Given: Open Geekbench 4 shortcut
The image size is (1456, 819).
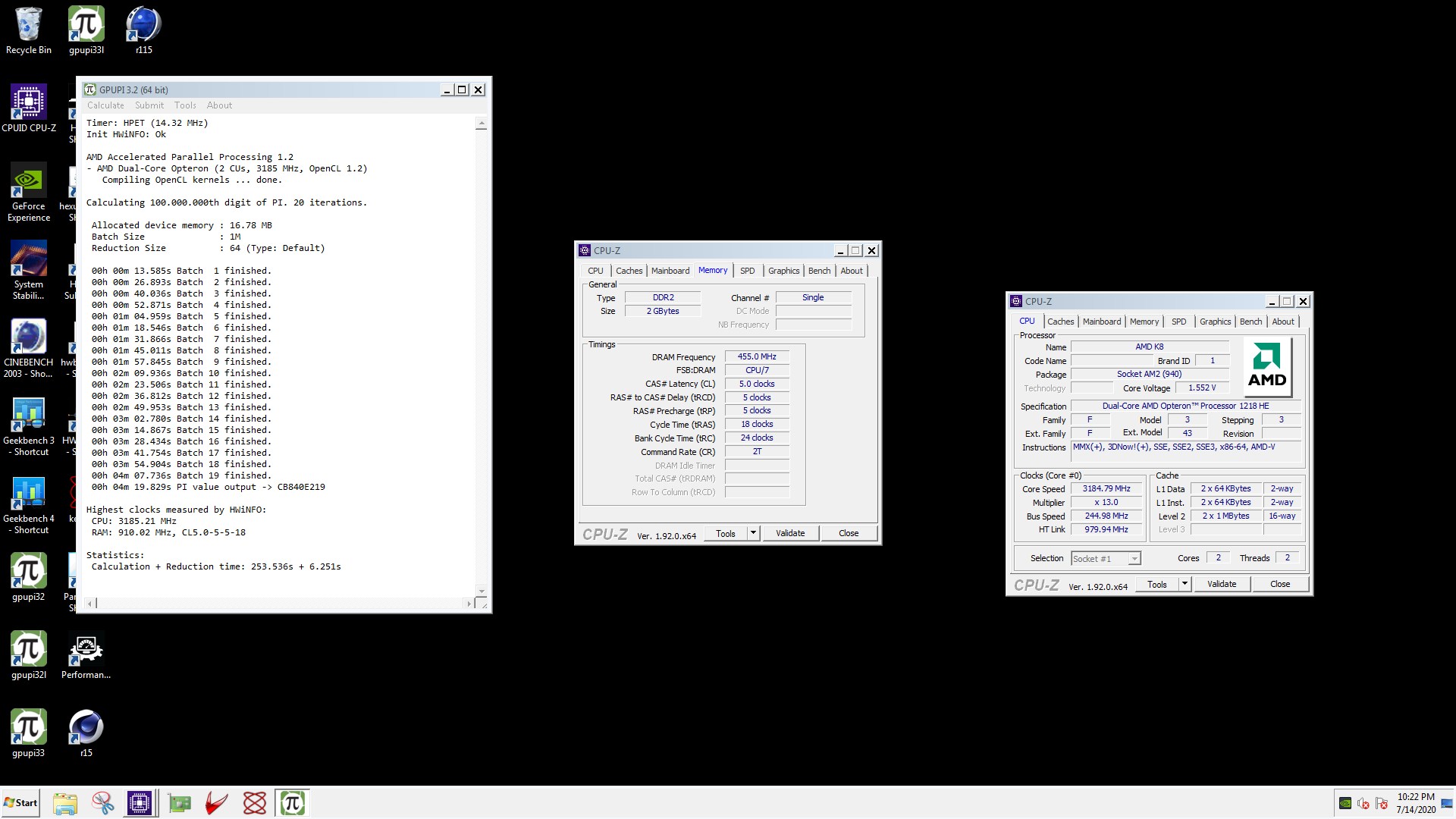Looking at the screenshot, I should point(29,504).
